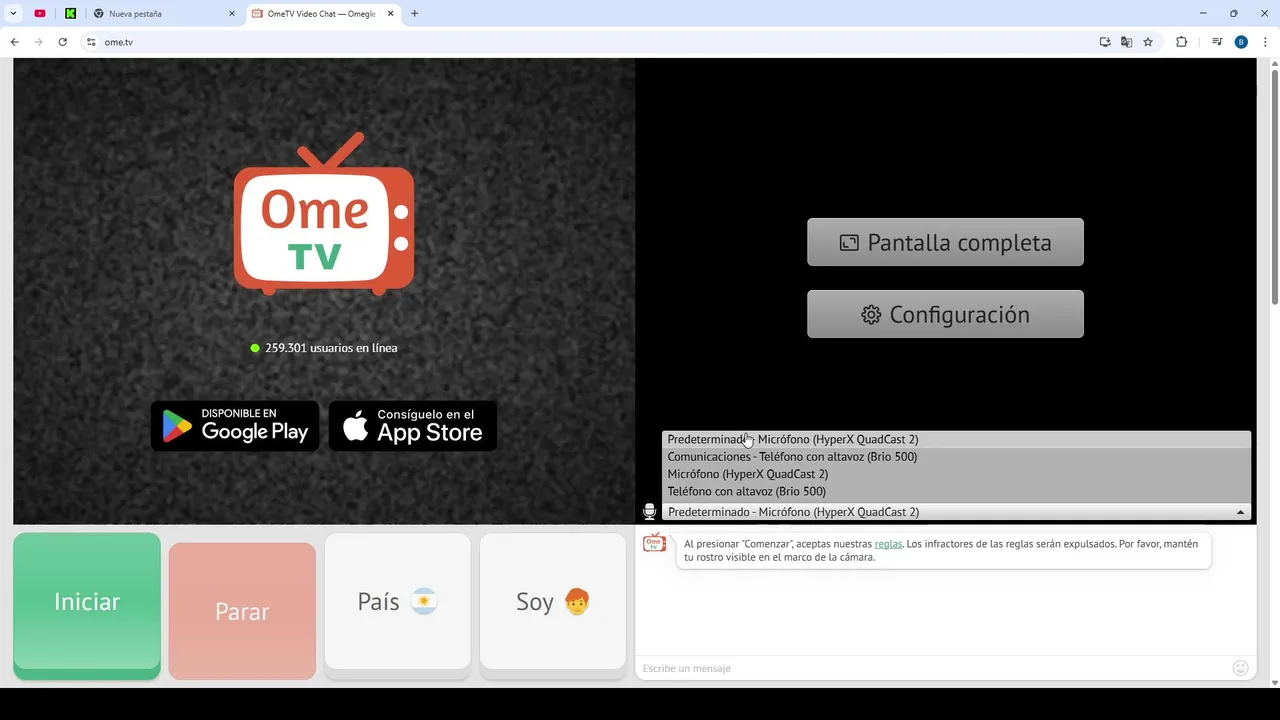
Task: Bookmark this page with the star icon
Action: (1148, 42)
